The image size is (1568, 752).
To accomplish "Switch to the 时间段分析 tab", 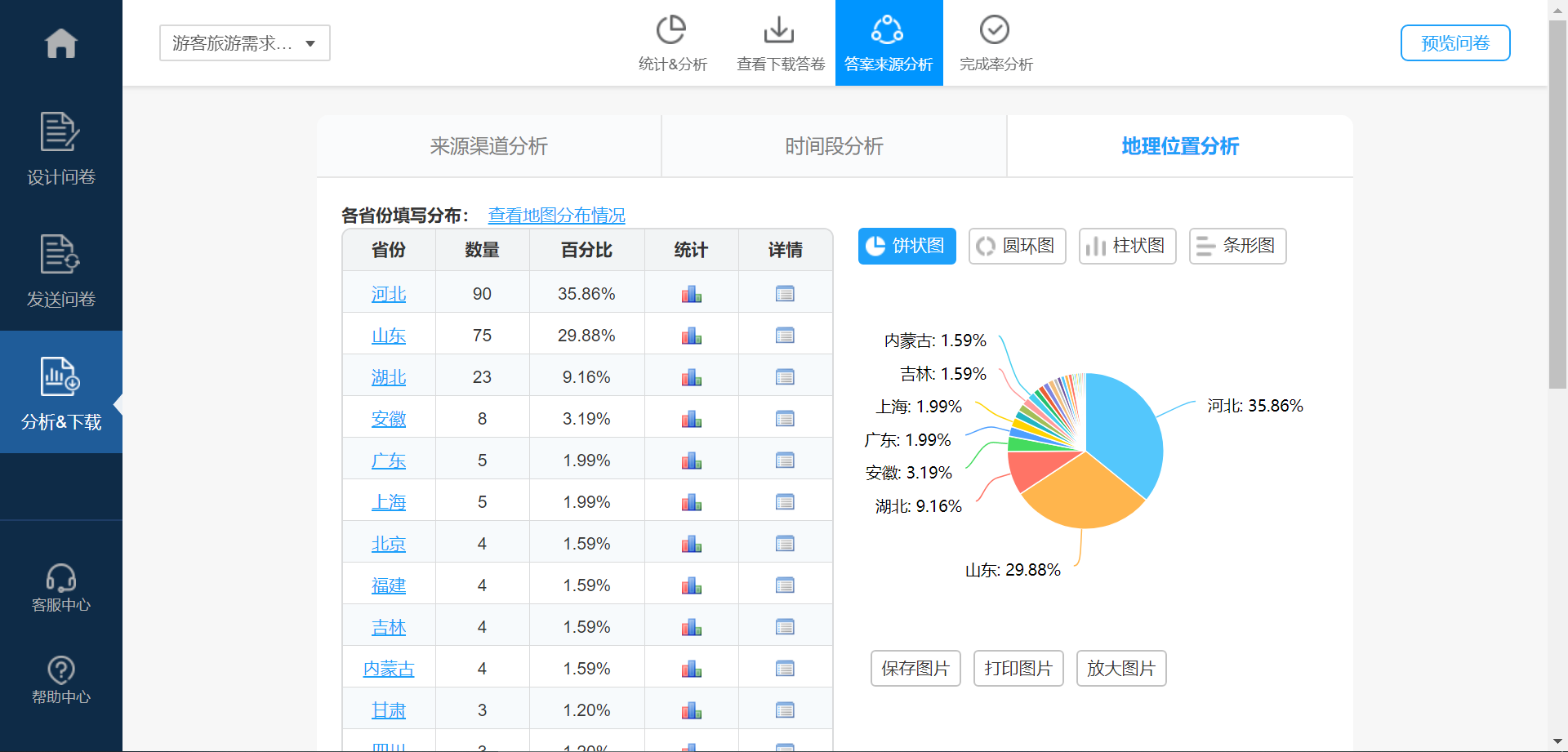I will tap(834, 146).
